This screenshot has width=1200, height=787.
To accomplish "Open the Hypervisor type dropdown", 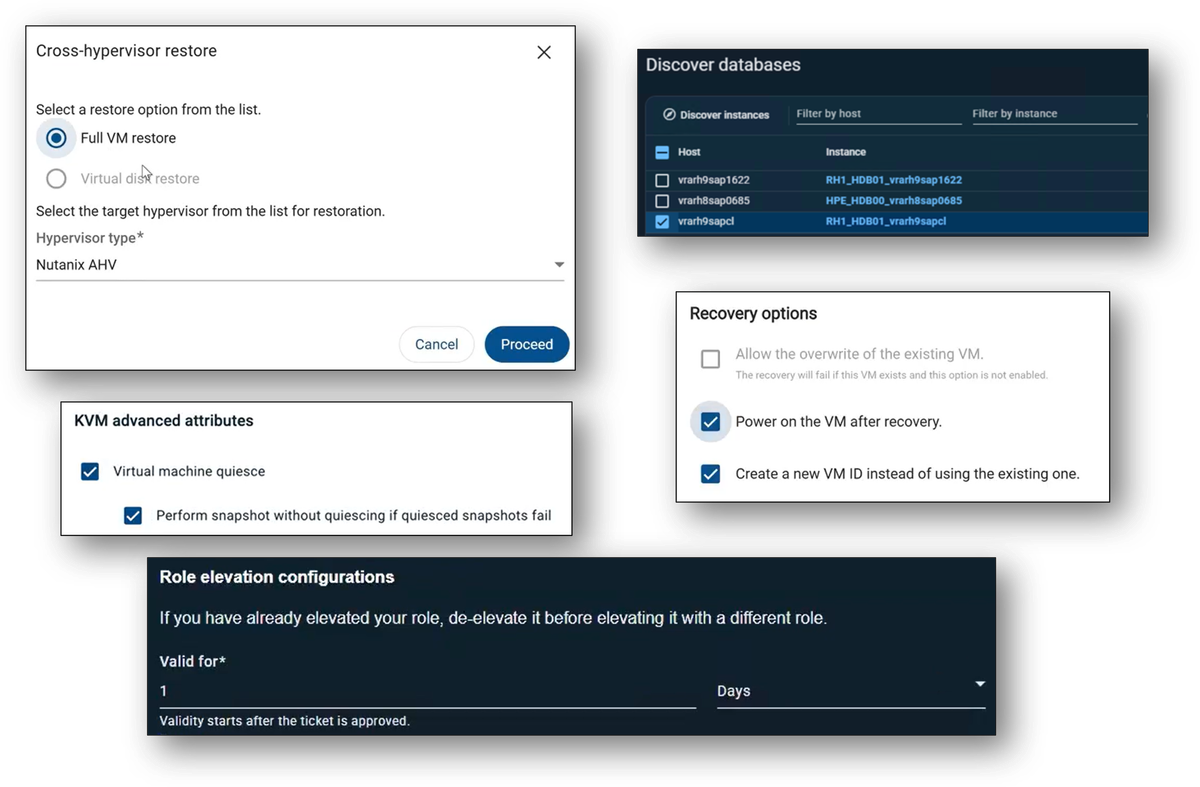I will tap(300, 265).
